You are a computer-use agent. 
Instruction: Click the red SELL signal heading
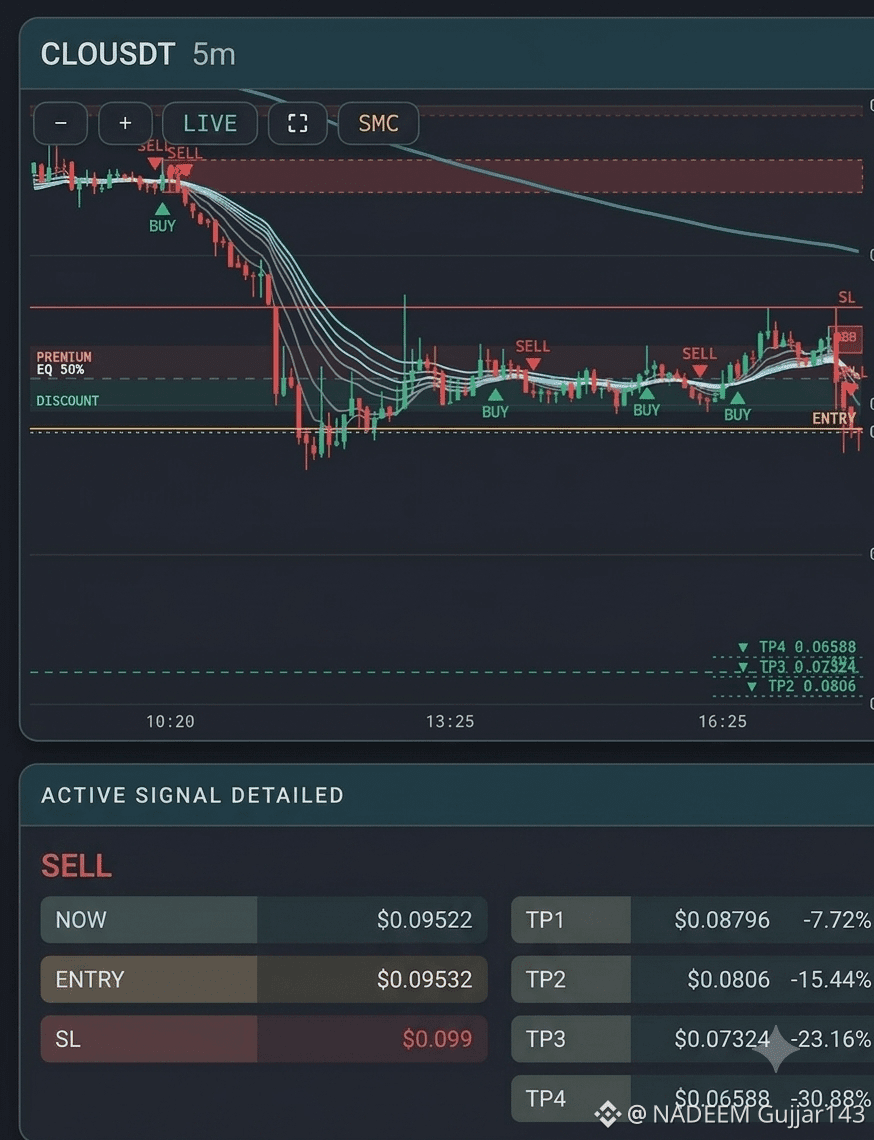(76, 866)
